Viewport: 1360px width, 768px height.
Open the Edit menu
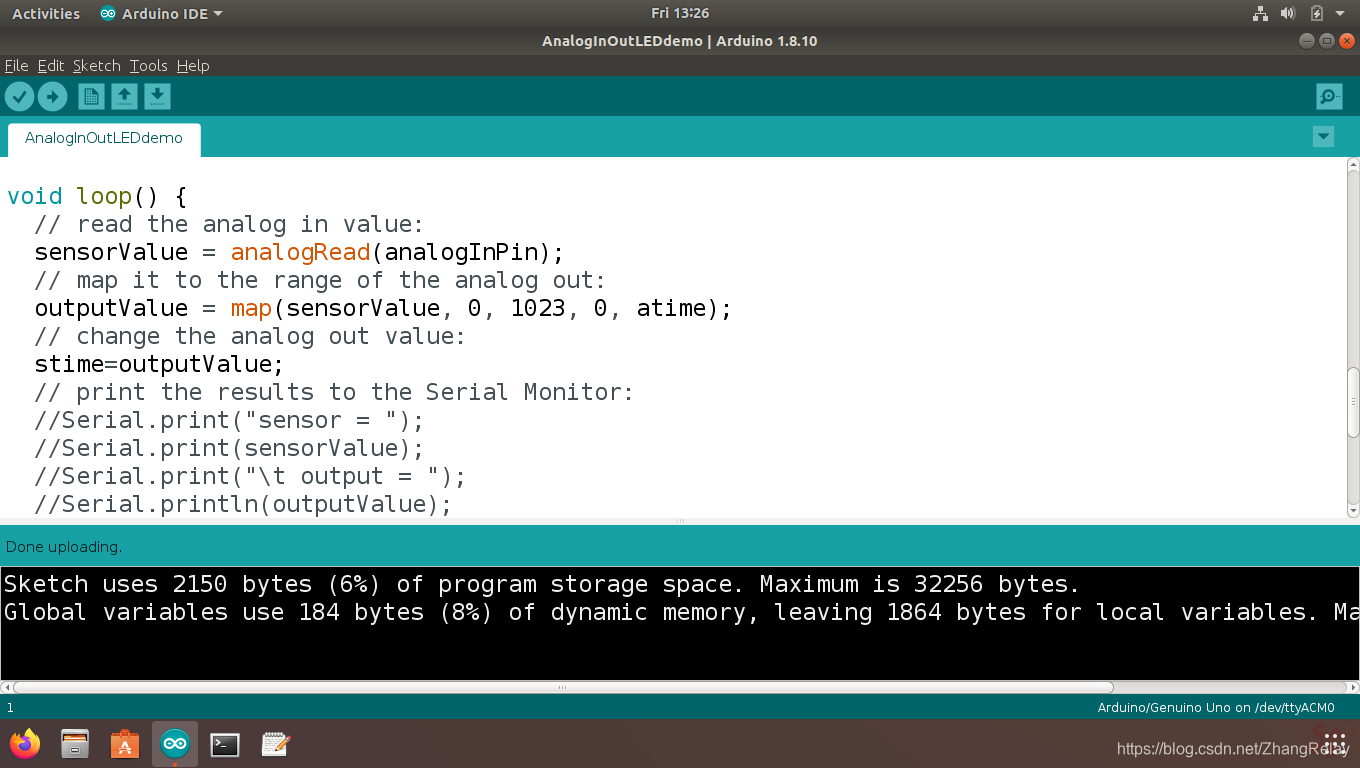(51, 65)
